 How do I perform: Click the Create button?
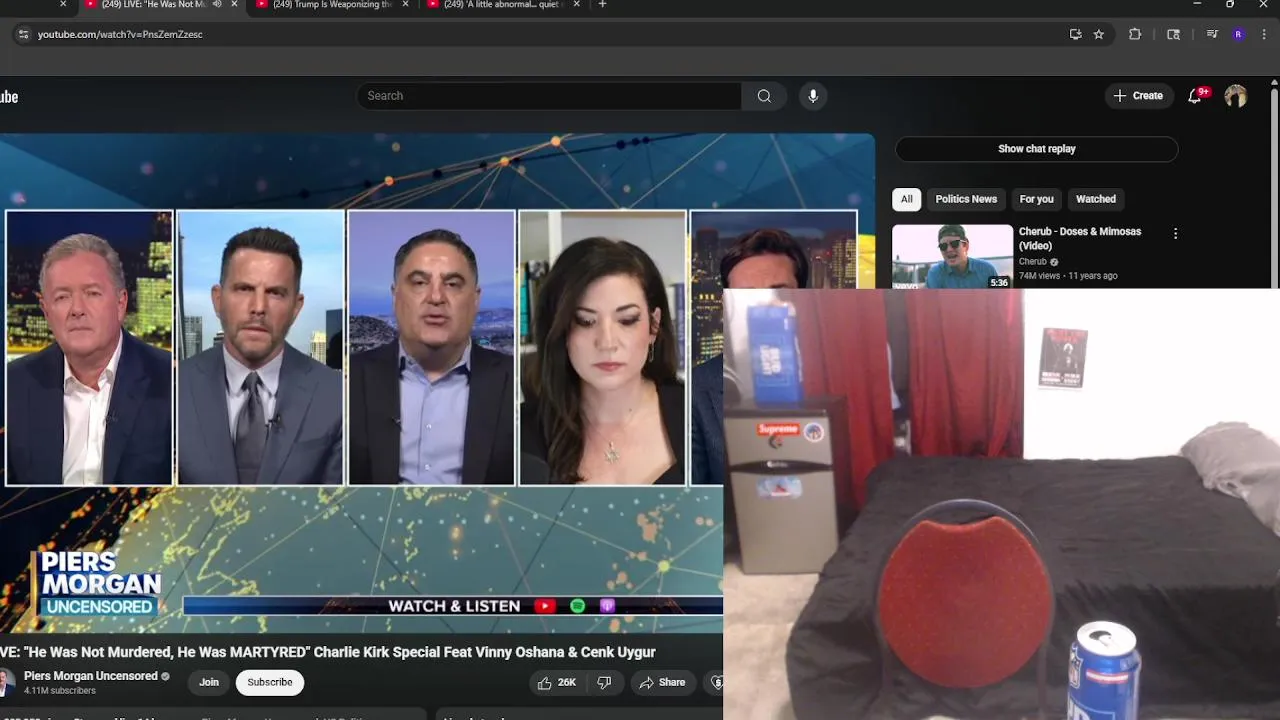pos(1138,96)
